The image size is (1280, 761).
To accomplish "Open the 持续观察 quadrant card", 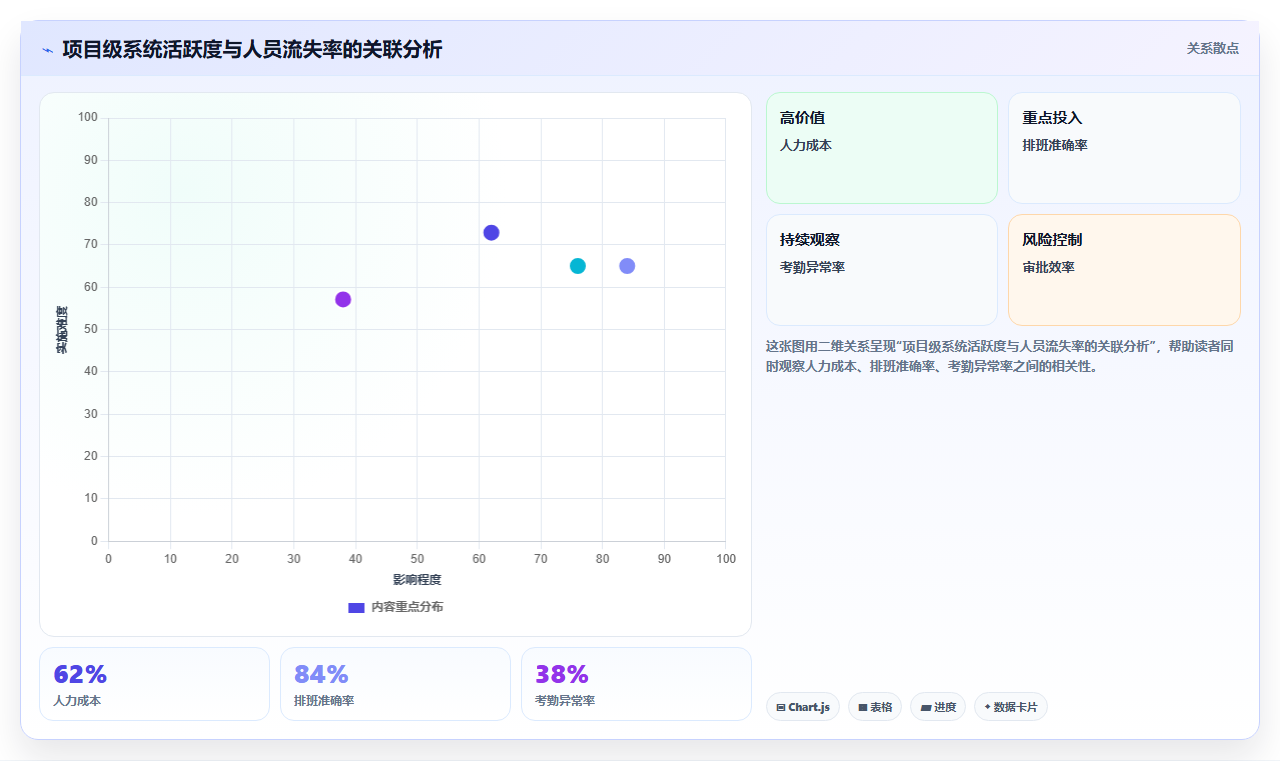I will pyautogui.click(x=882, y=270).
